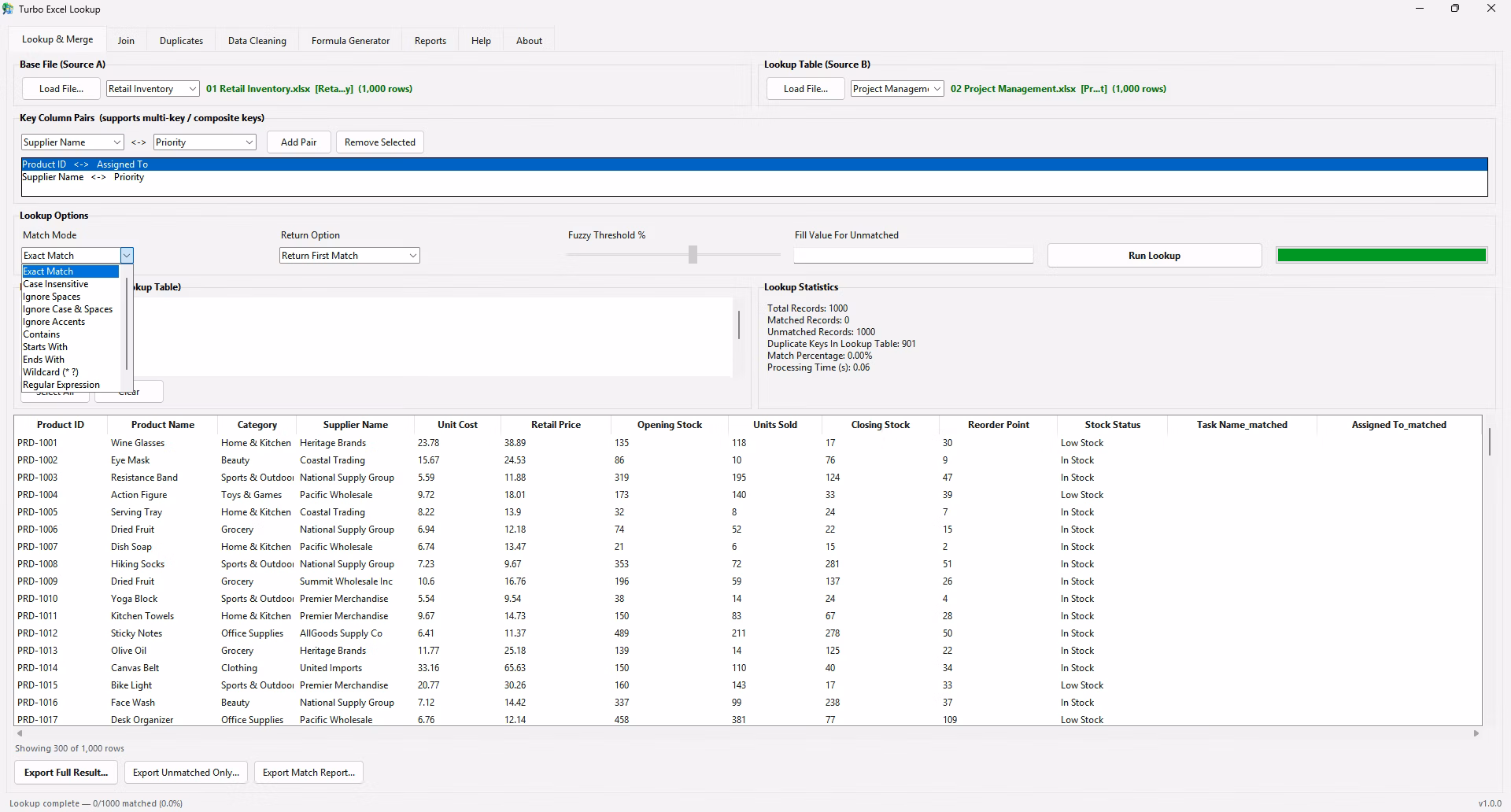Open the Return First Match dropdown
1511x812 pixels.
click(x=349, y=256)
